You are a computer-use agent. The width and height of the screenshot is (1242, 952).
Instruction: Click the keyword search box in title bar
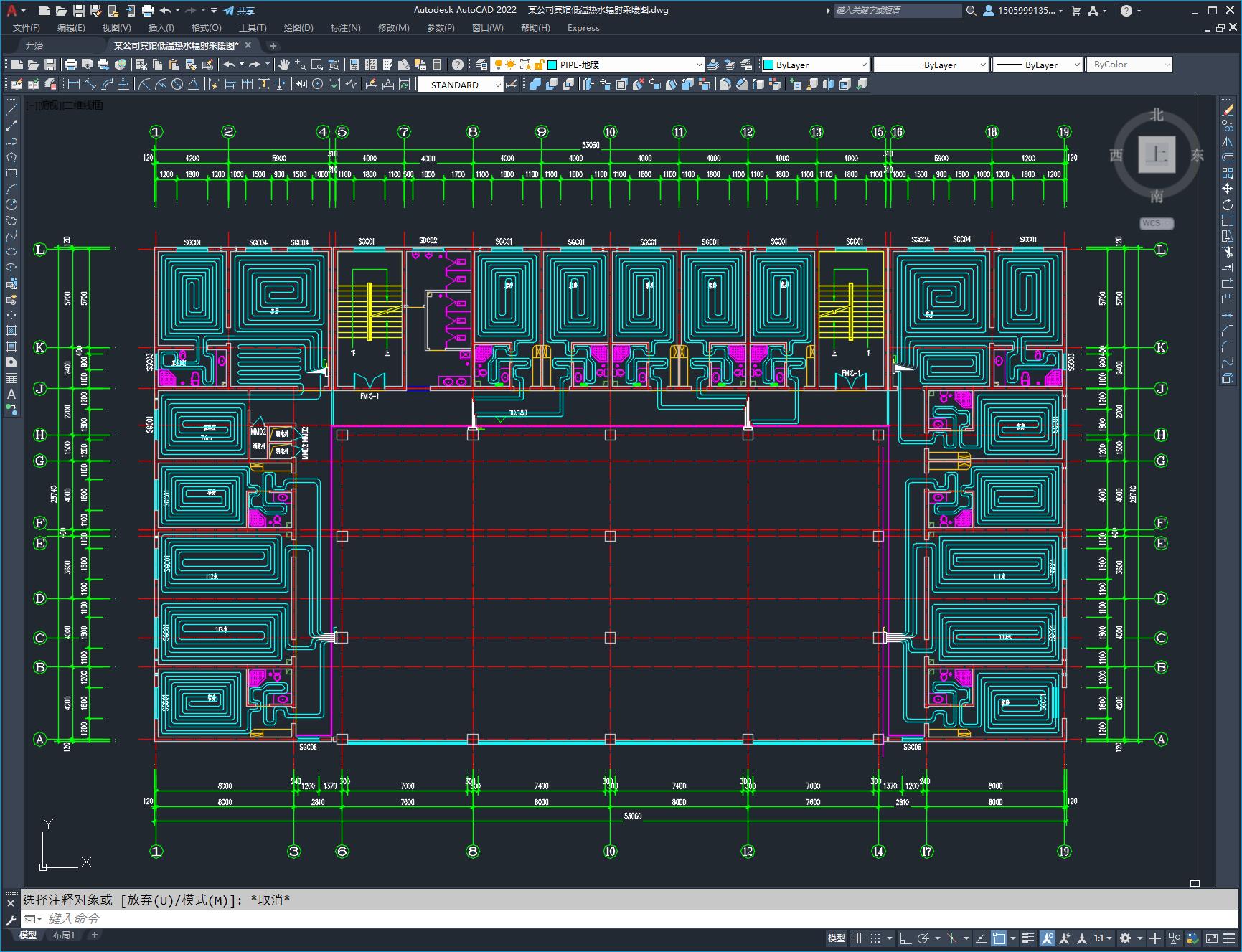tap(898, 11)
